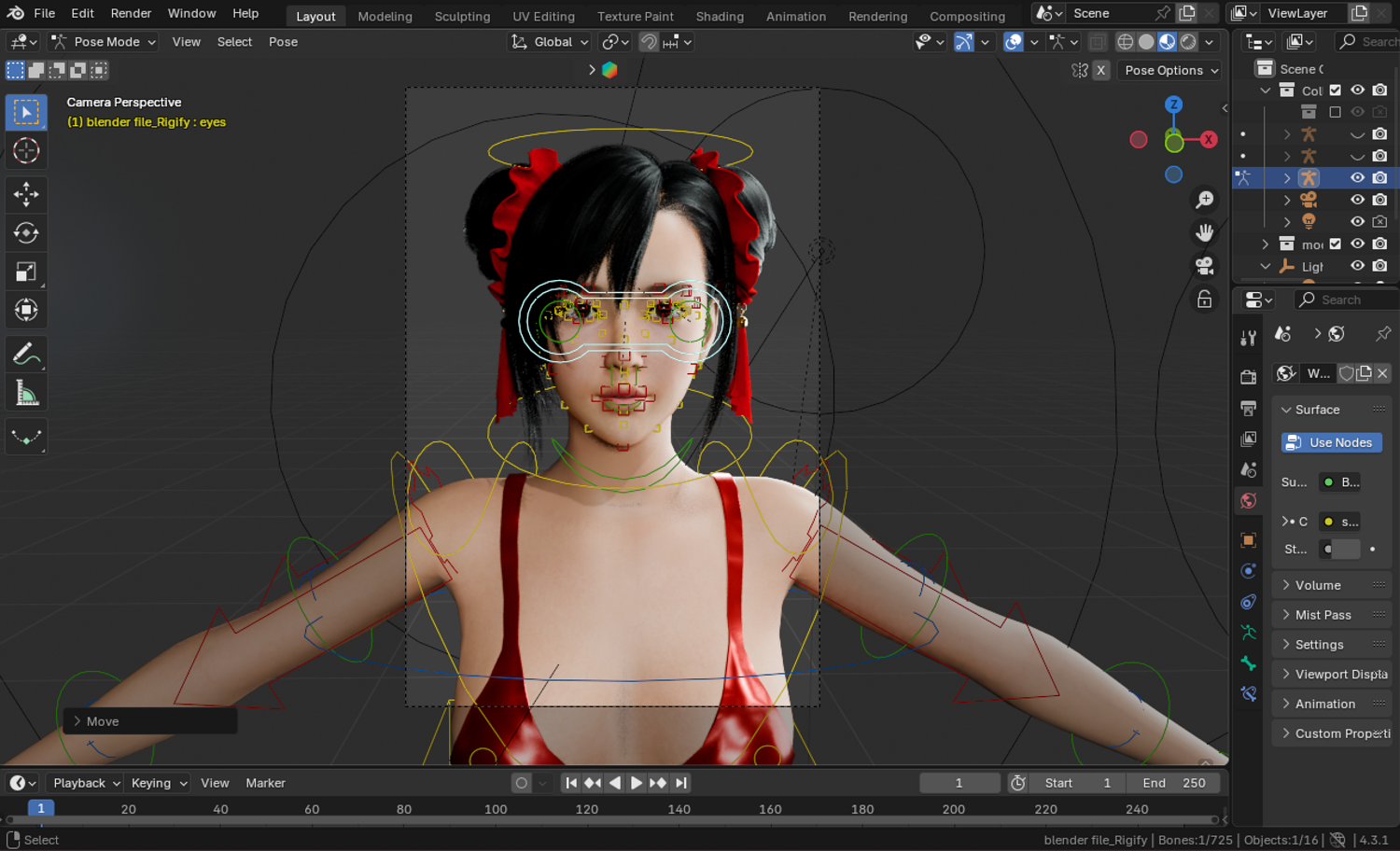Screen dimensions: 1400x851
Task: Hide the camera object in viewport
Action: [x=1358, y=200]
